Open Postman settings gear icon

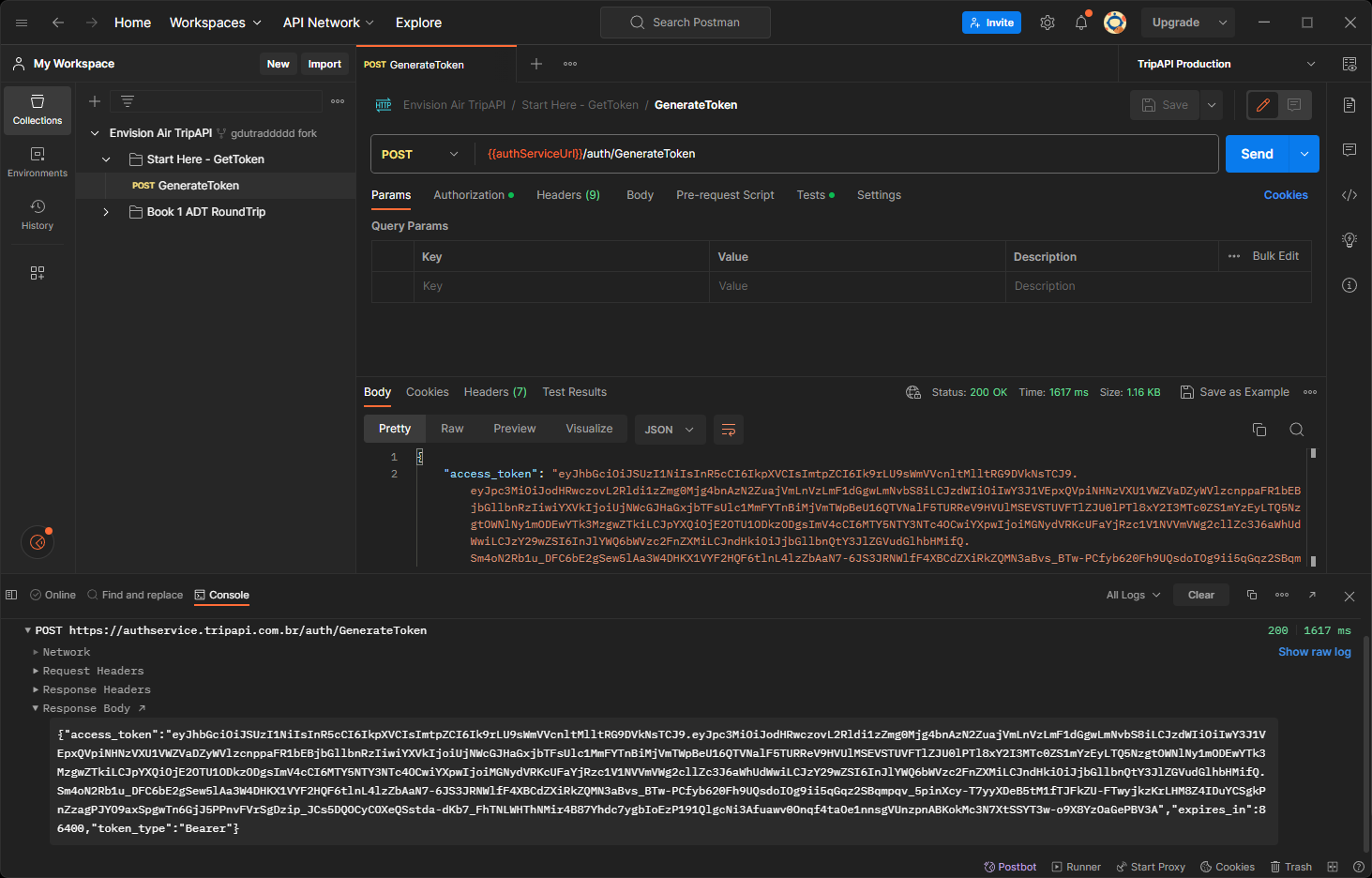click(1048, 23)
